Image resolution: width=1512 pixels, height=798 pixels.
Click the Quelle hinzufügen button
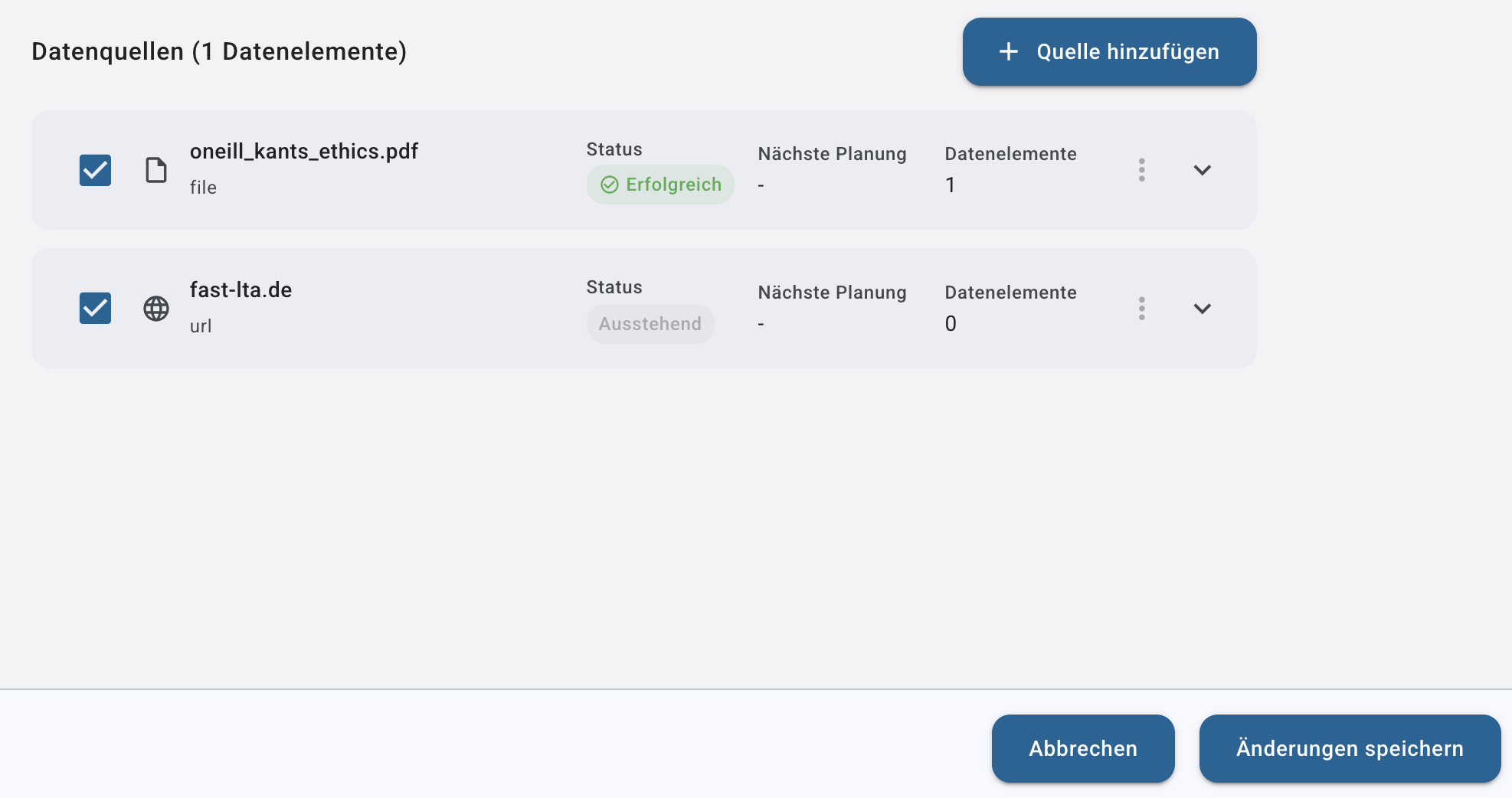[x=1109, y=51]
